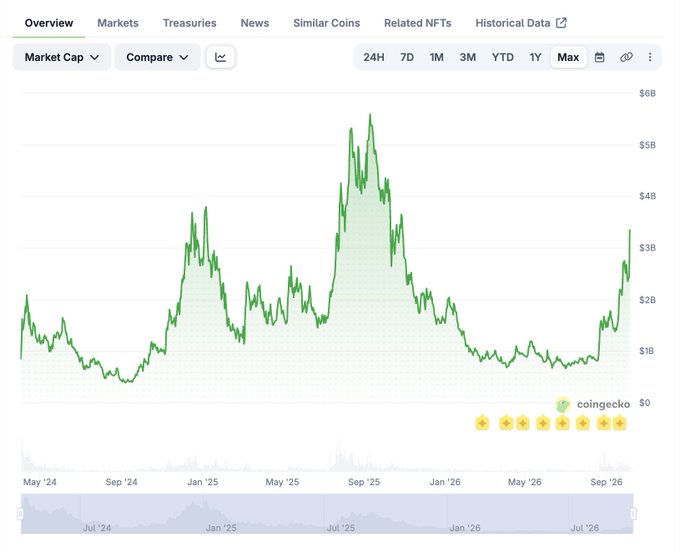Open the Treasuries tab

[190, 23]
